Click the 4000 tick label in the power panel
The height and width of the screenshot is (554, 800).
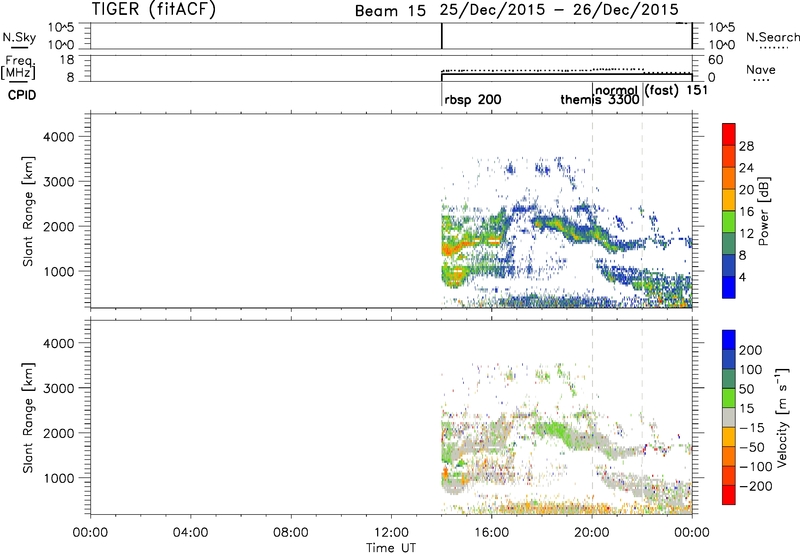(59, 137)
